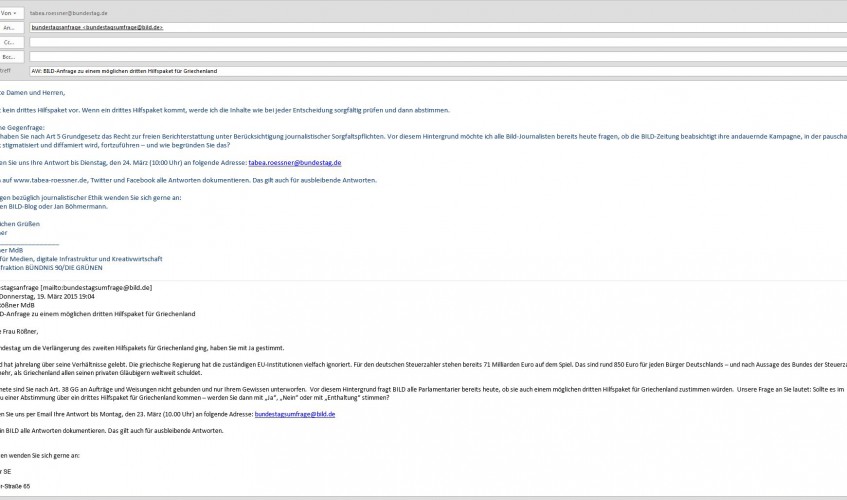
Task: Click the BÜNDNIS 90/DIE GRÜNEN signature line
Action: click(51, 268)
